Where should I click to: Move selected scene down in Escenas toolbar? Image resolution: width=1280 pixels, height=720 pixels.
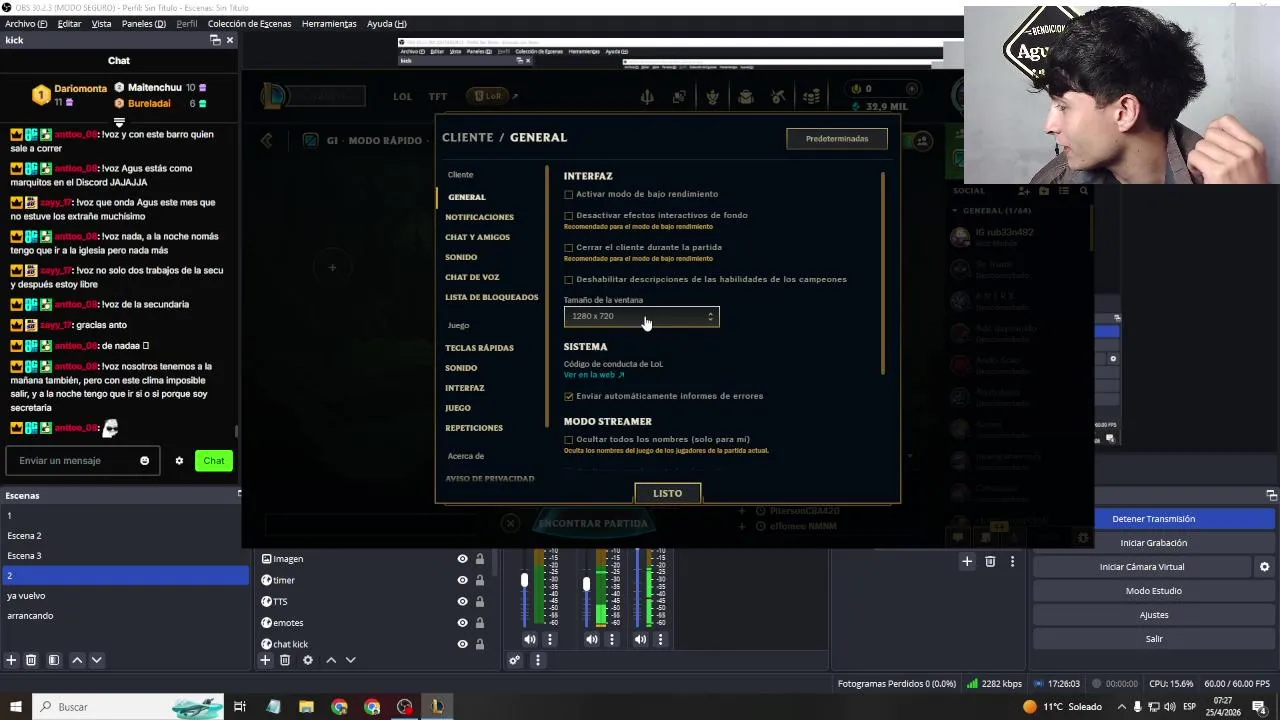97,660
